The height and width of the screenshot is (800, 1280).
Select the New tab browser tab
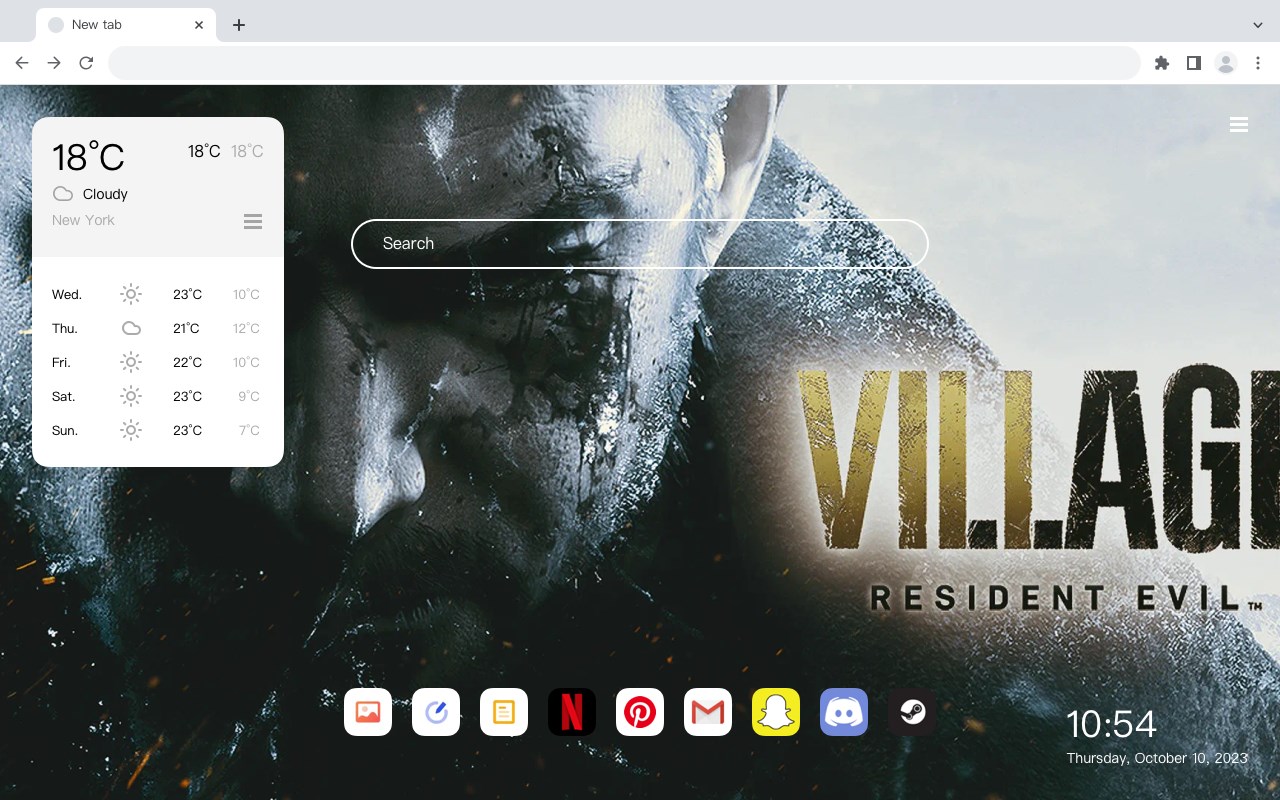click(x=126, y=25)
